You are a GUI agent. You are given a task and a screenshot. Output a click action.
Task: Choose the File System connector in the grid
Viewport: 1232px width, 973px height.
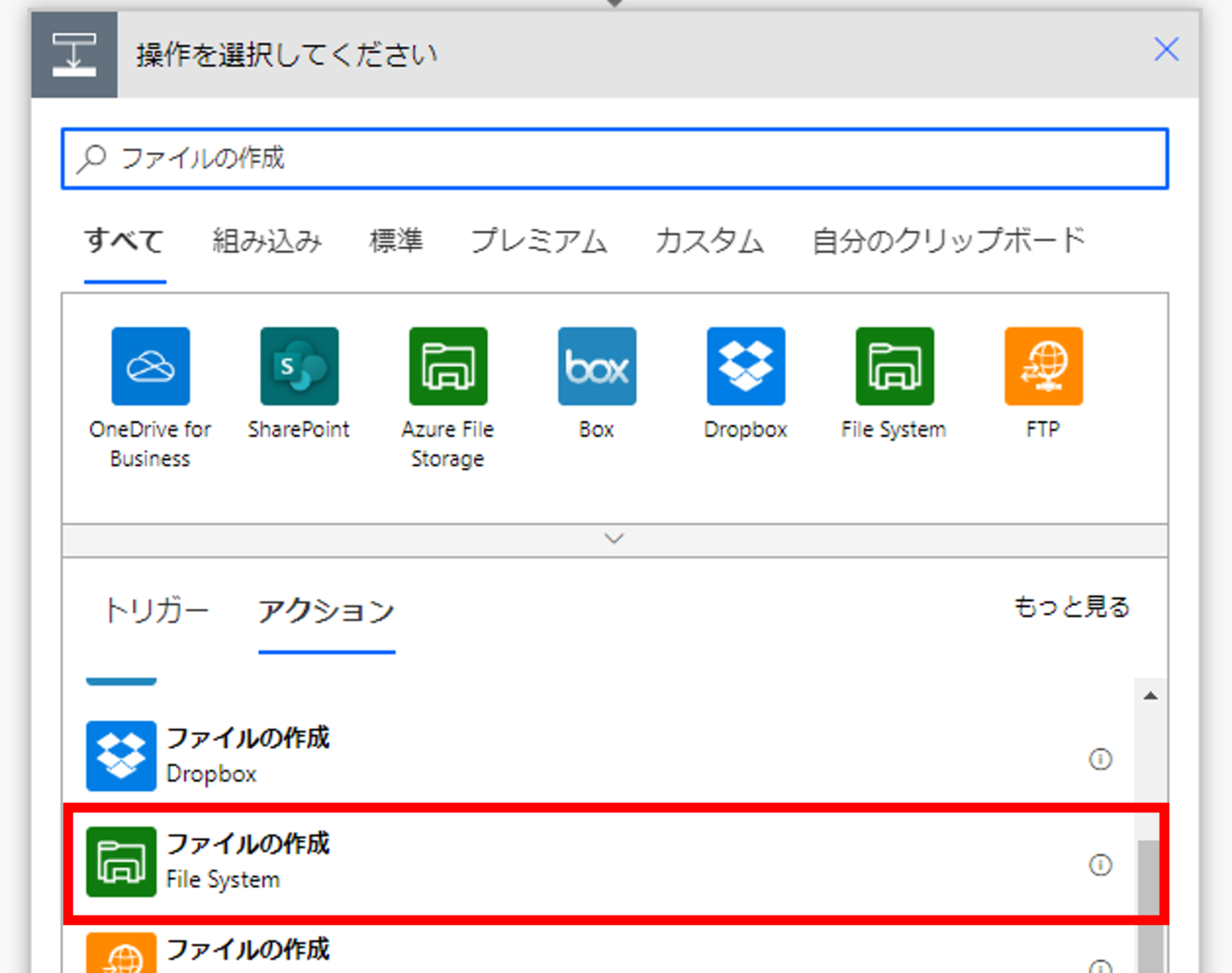pyautogui.click(x=894, y=366)
